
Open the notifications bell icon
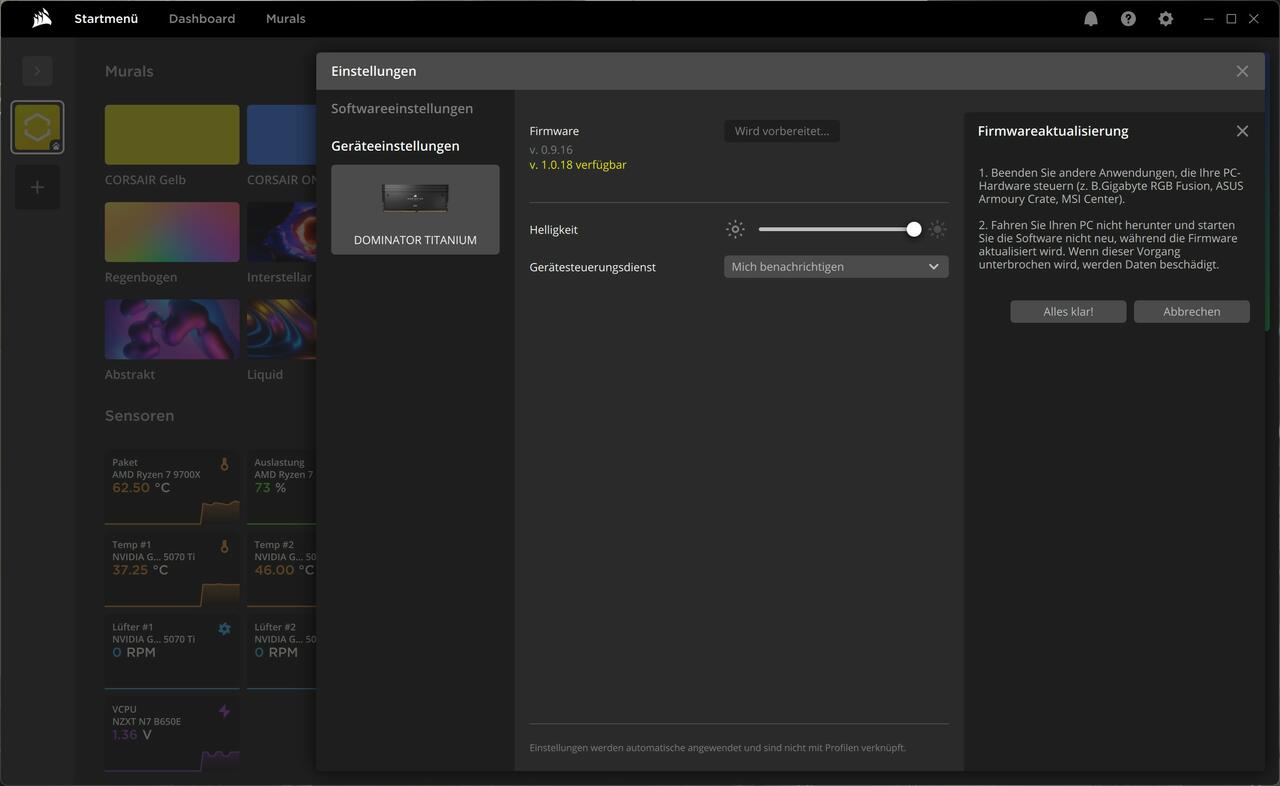click(x=1091, y=19)
